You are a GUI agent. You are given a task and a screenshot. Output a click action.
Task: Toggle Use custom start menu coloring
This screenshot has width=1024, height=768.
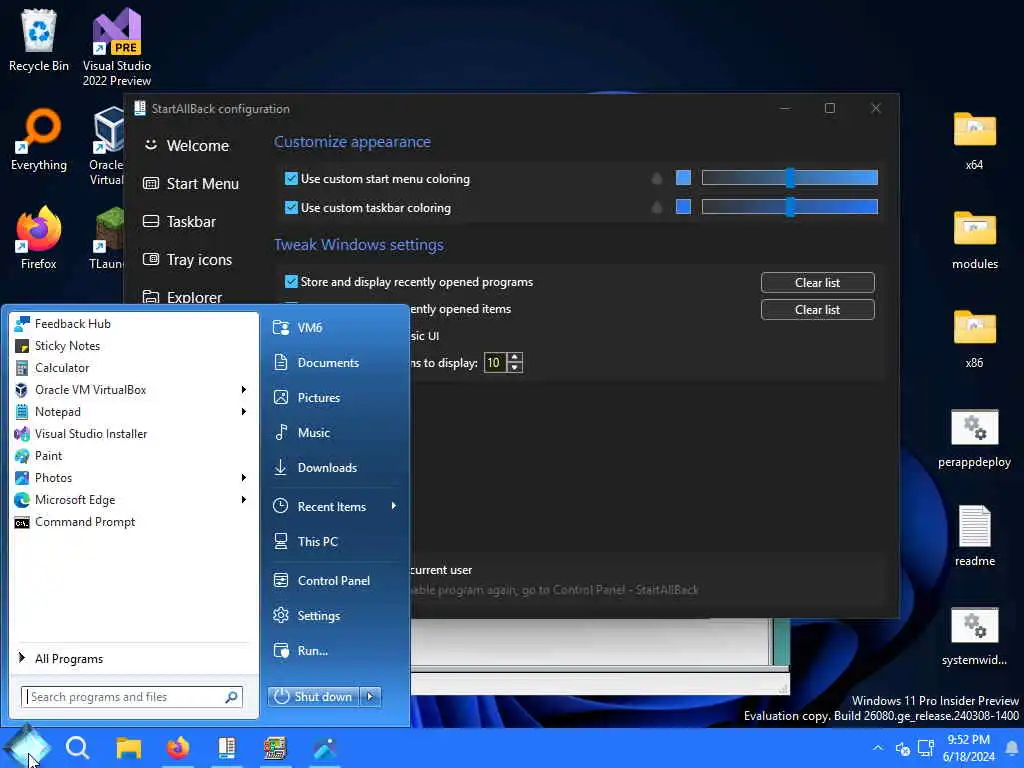tap(291, 178)
